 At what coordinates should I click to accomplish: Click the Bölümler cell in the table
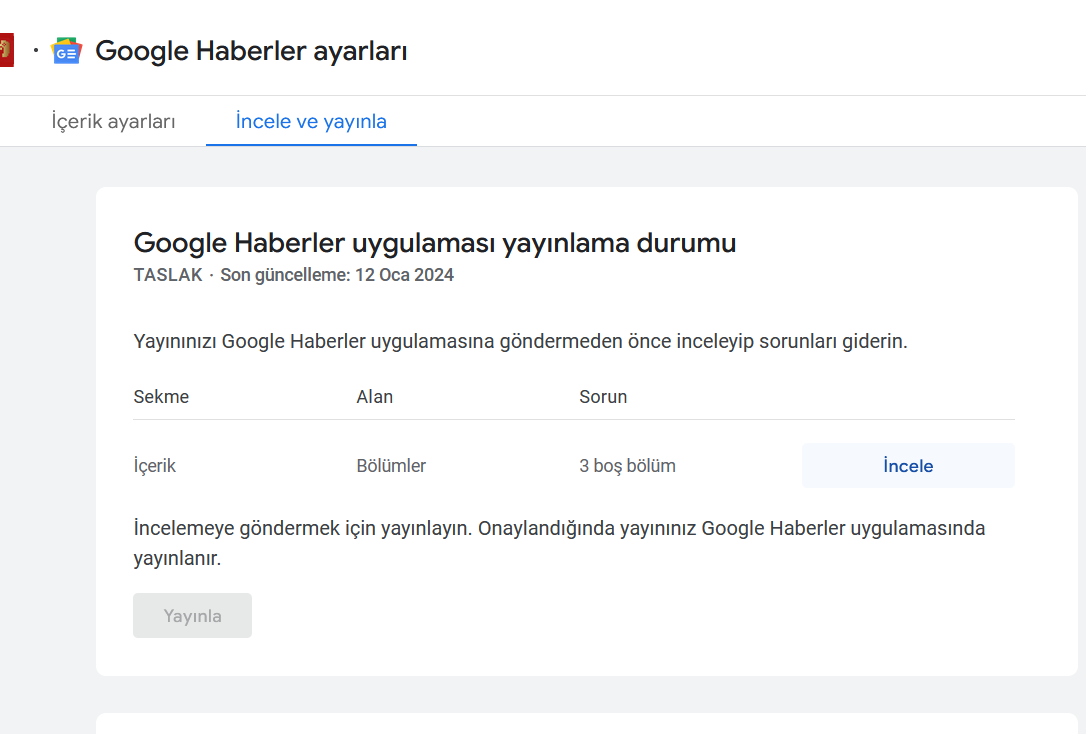tap(391, 465)
